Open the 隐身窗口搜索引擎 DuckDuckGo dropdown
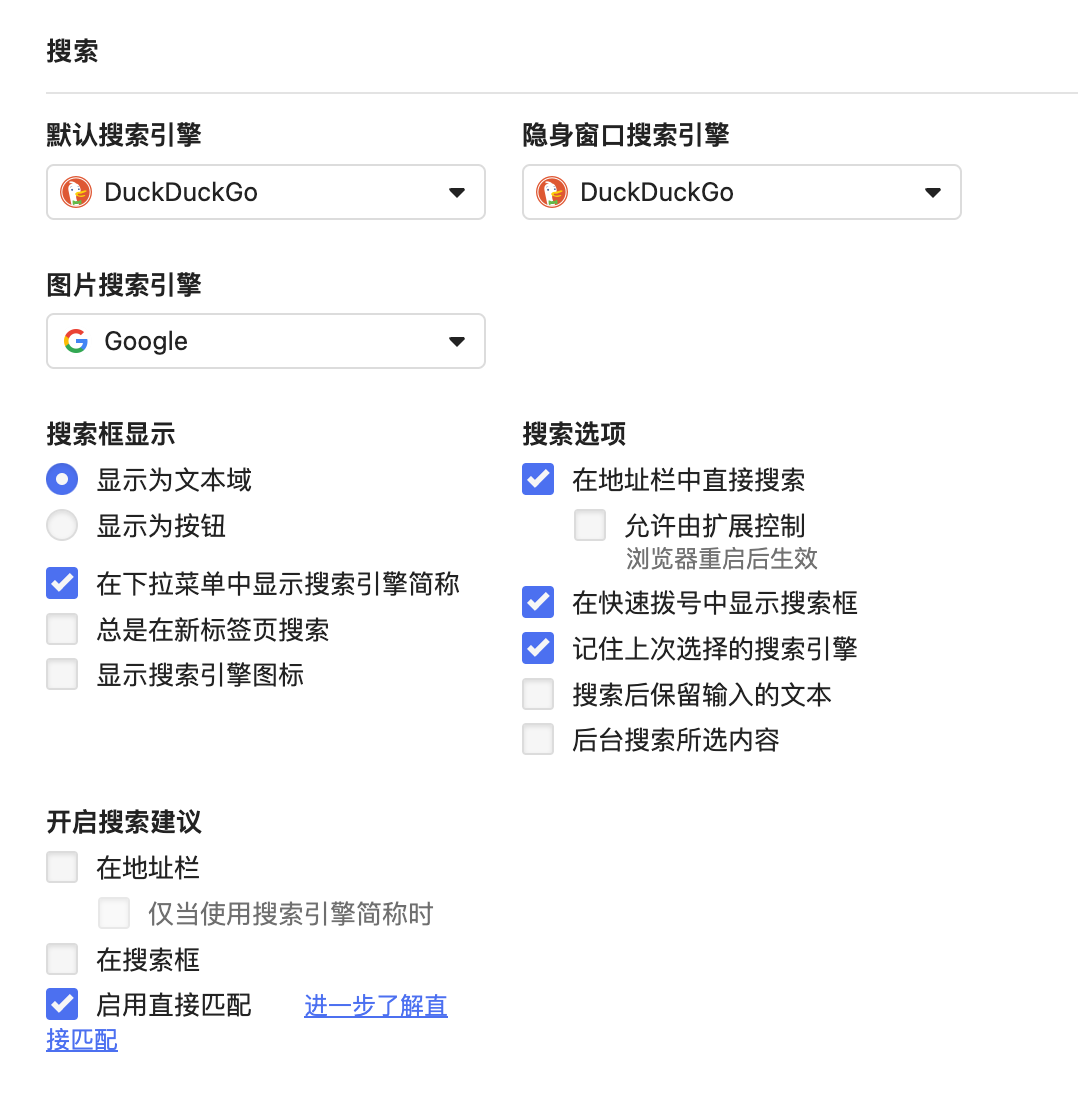 741,192
